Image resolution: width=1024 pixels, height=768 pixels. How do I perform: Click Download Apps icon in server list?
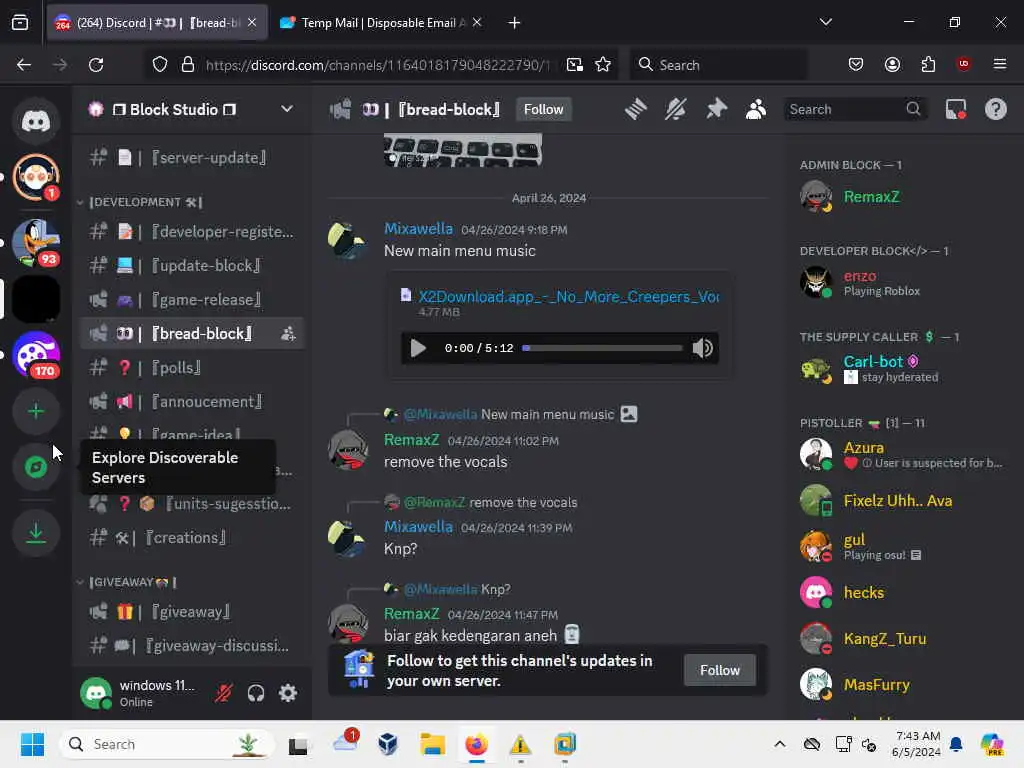(x=36, y=534)
